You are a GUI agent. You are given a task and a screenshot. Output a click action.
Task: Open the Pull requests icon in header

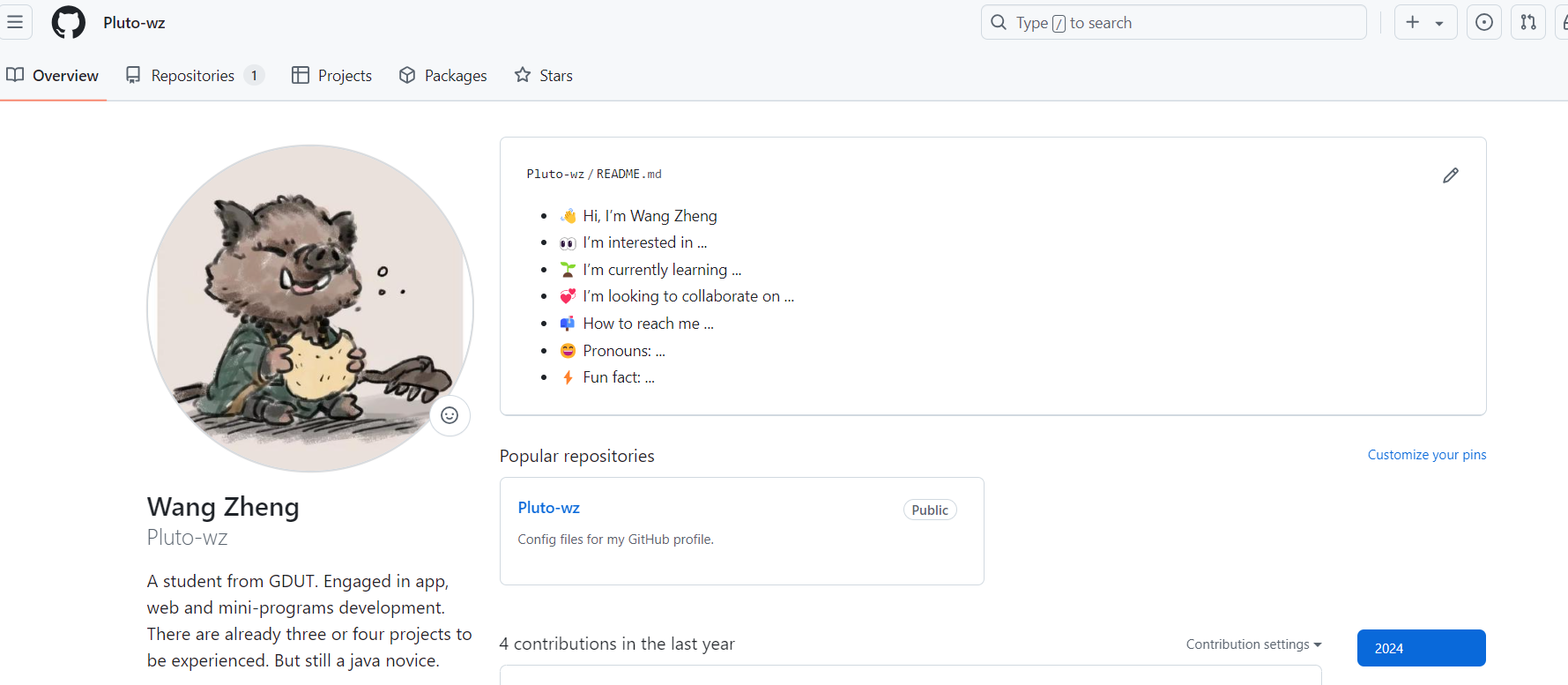(x=1528, y=22)
